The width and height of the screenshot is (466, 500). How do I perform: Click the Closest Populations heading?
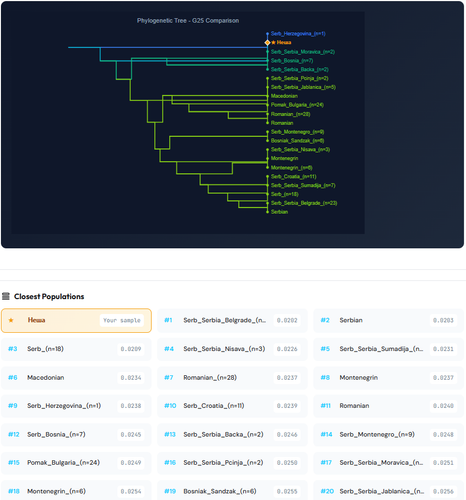[x=49, y=296]
